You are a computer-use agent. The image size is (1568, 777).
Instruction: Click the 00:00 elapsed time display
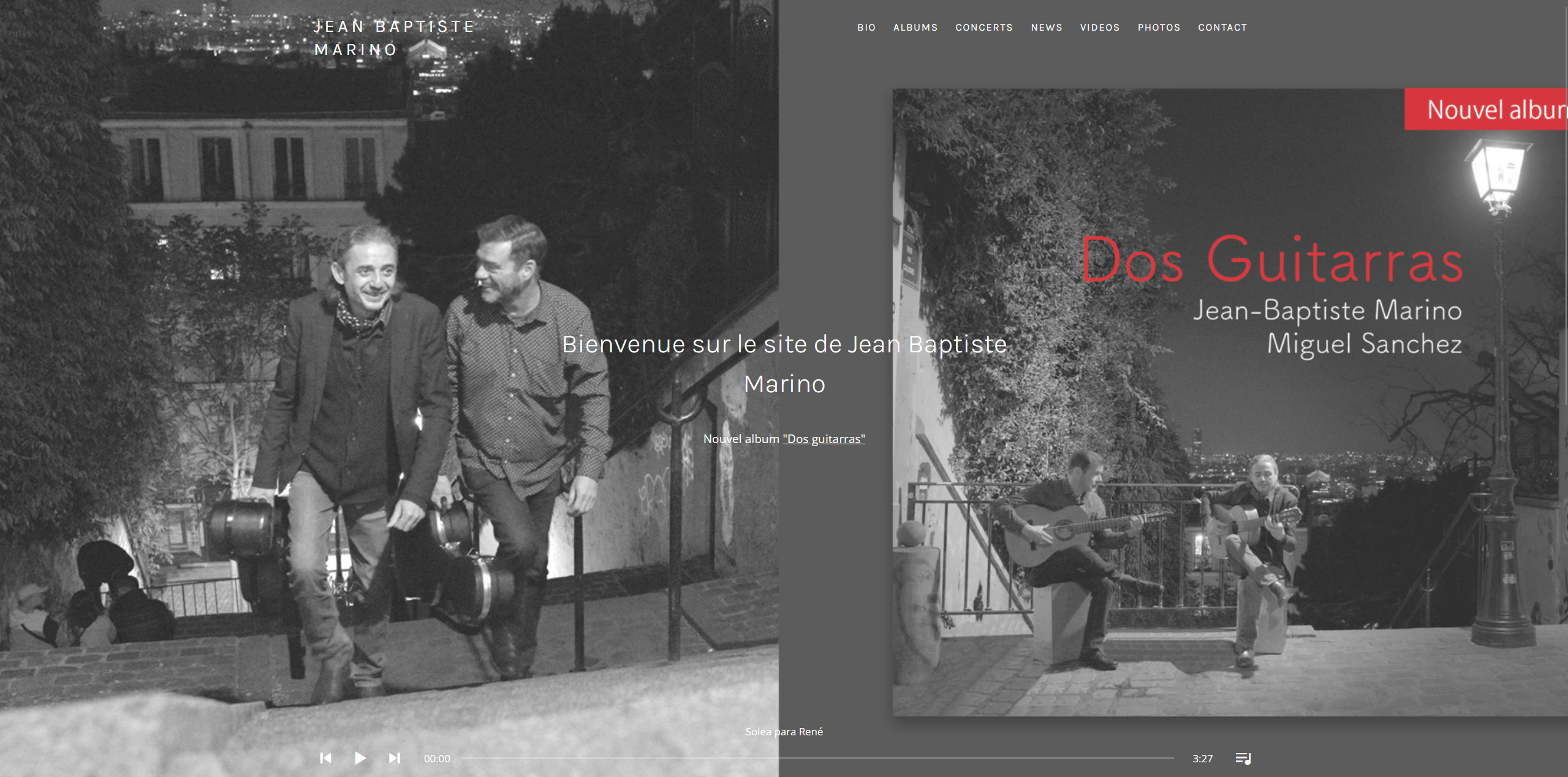437,759
